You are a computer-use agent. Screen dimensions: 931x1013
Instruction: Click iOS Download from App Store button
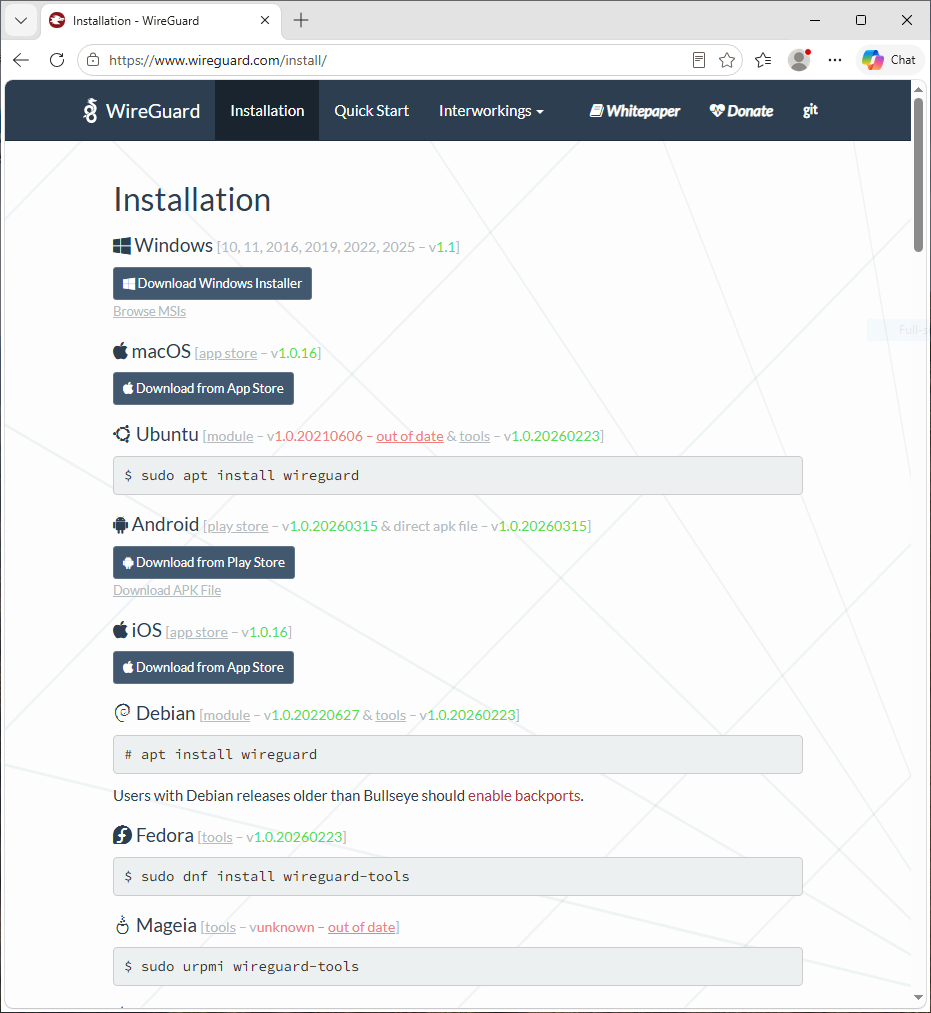[x=204, y=667]
